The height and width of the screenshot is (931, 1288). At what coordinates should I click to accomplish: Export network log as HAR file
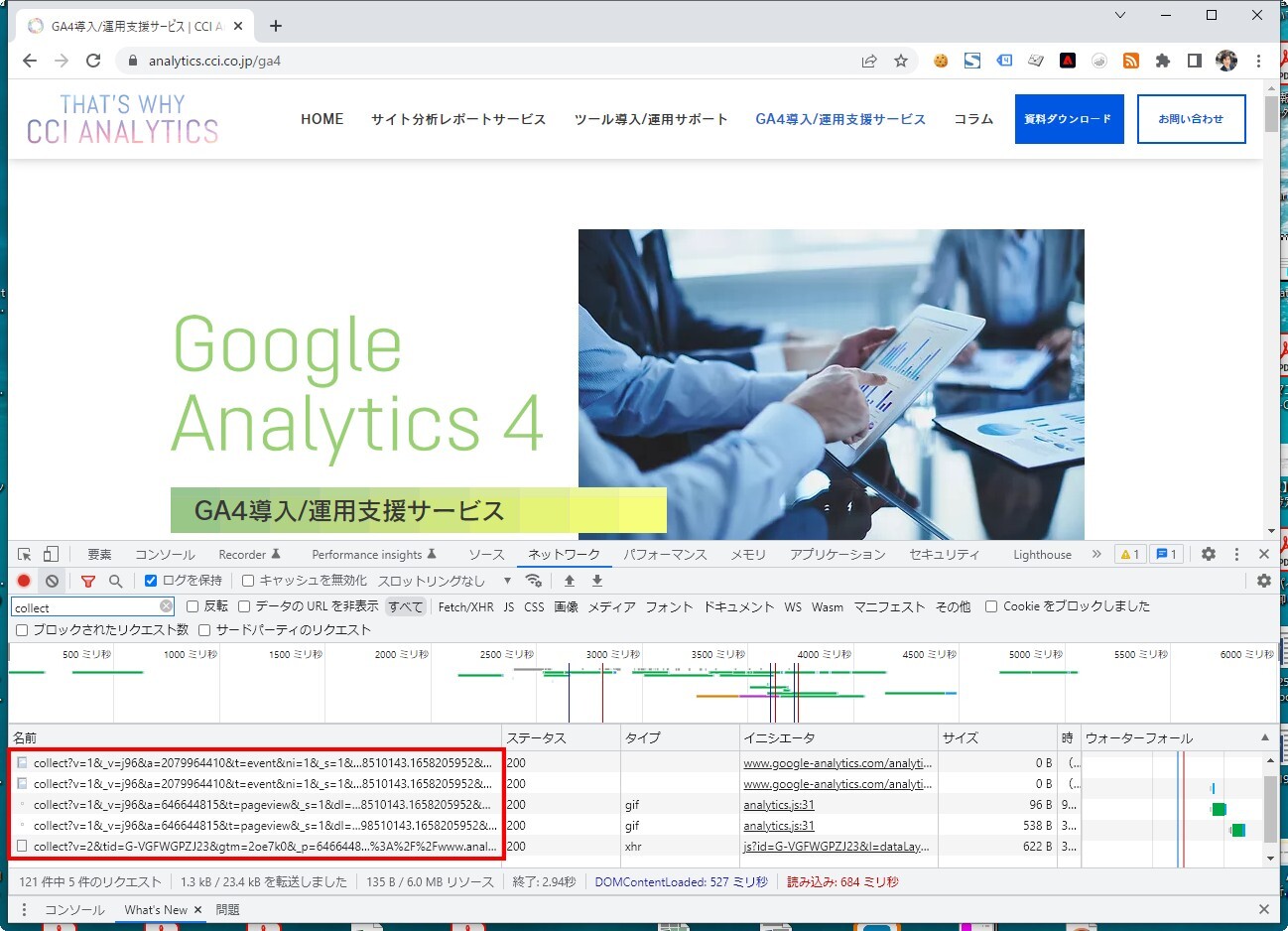pyautogui.click(x=596, y=581)
